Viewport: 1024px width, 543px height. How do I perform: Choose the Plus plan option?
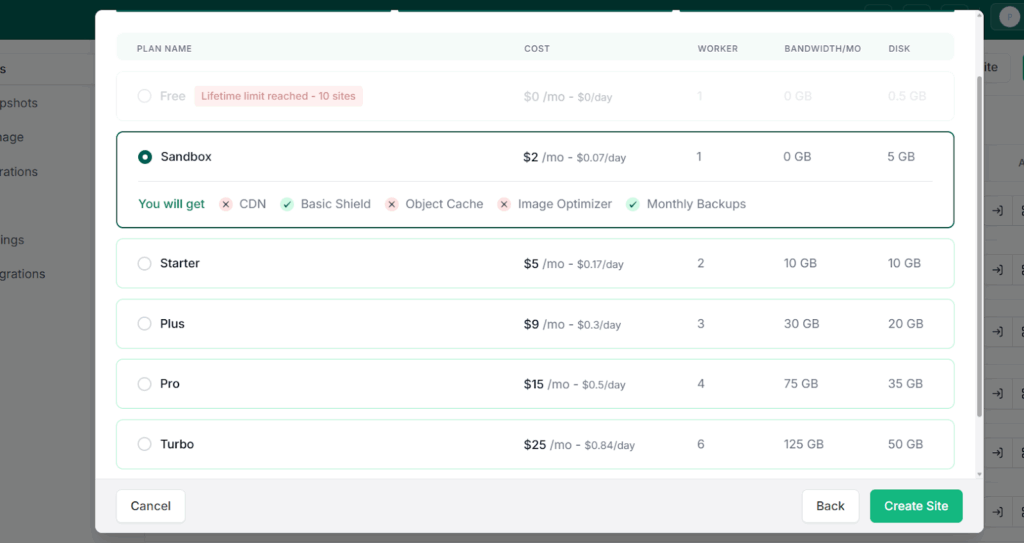coord(144,323)
